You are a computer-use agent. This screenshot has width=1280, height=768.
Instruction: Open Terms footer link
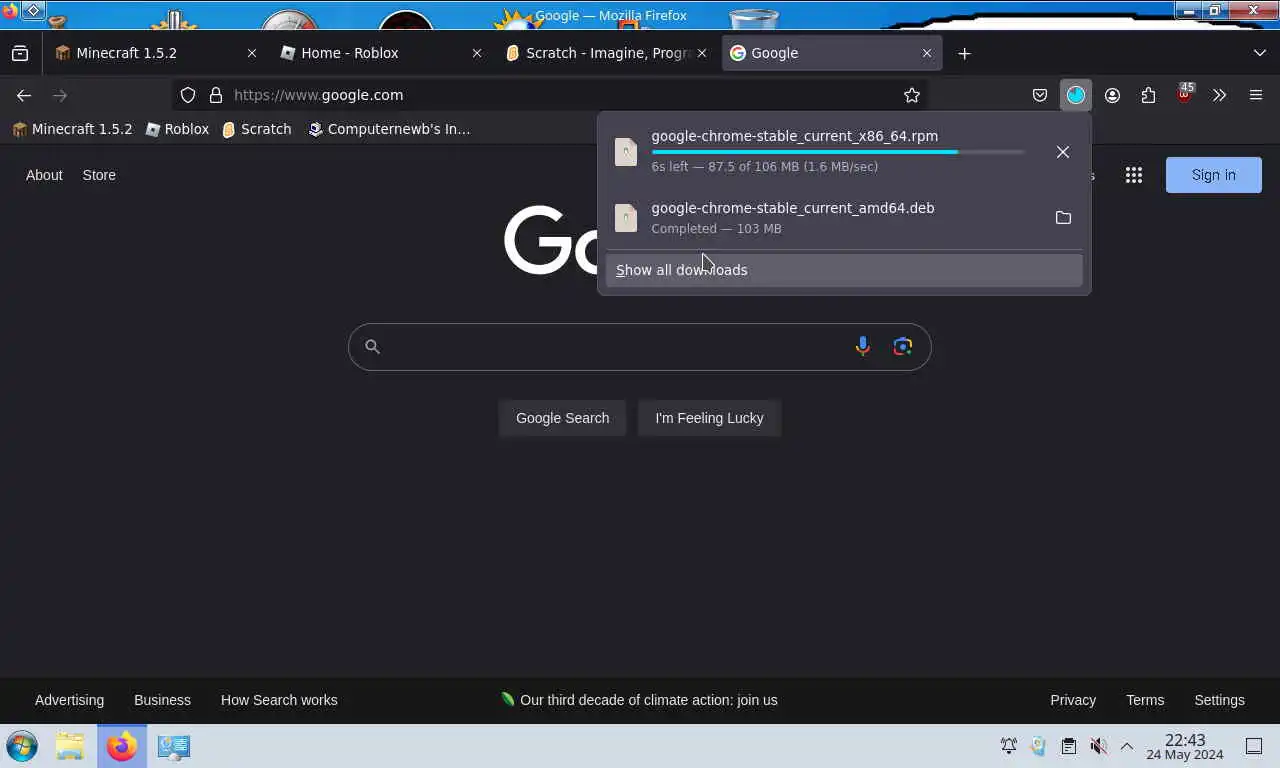point(1145,700)
